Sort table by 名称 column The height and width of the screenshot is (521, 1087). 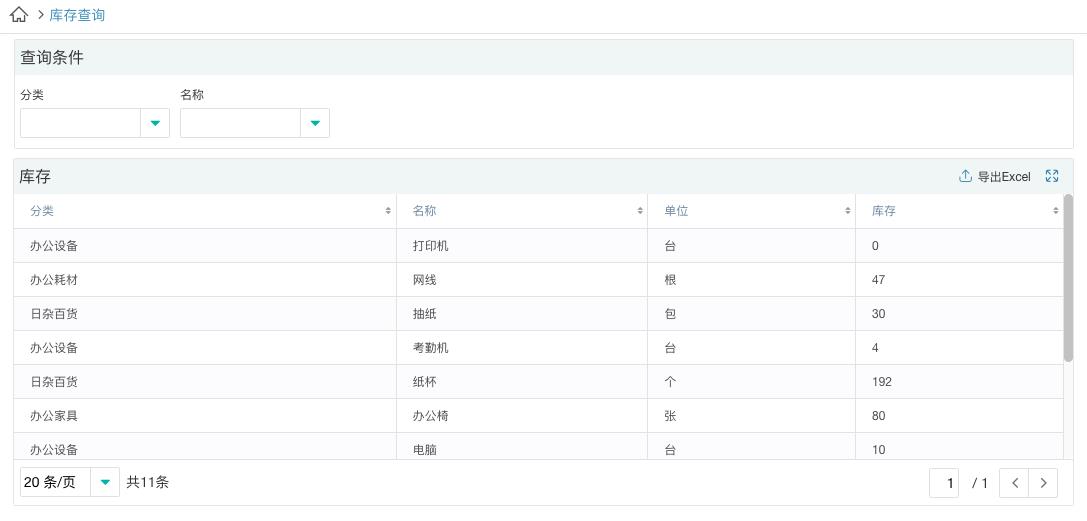tap(640, 211)
